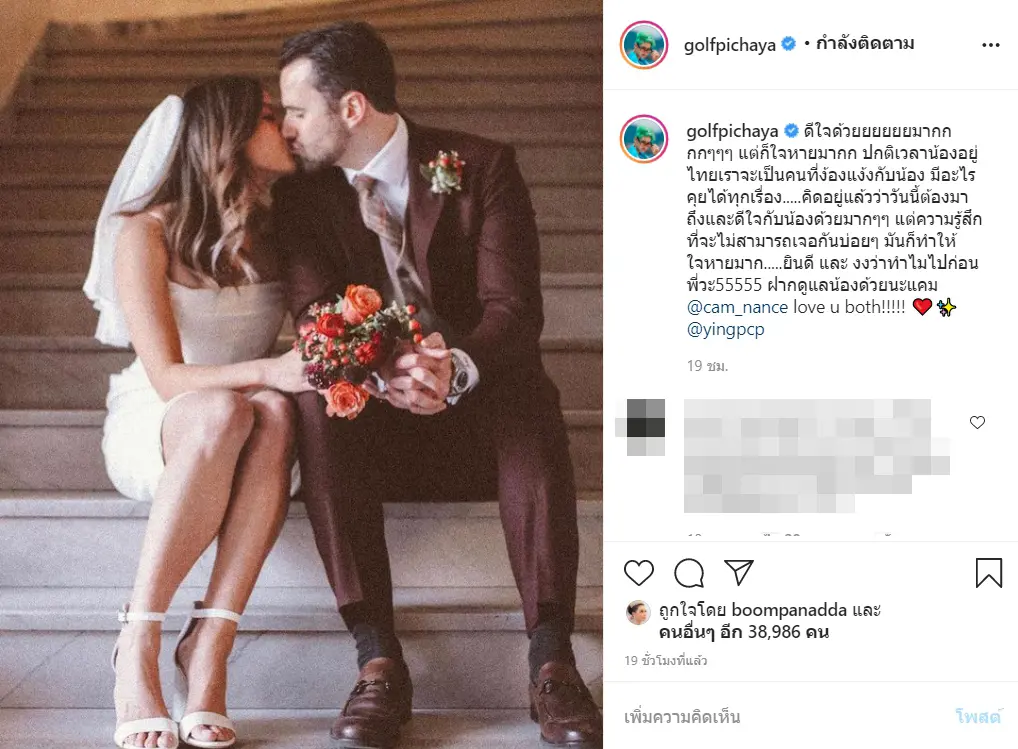1018x749 pixels.
Task: Click golfpichaya avatar beside the caption
Action: tap(644, 138)
